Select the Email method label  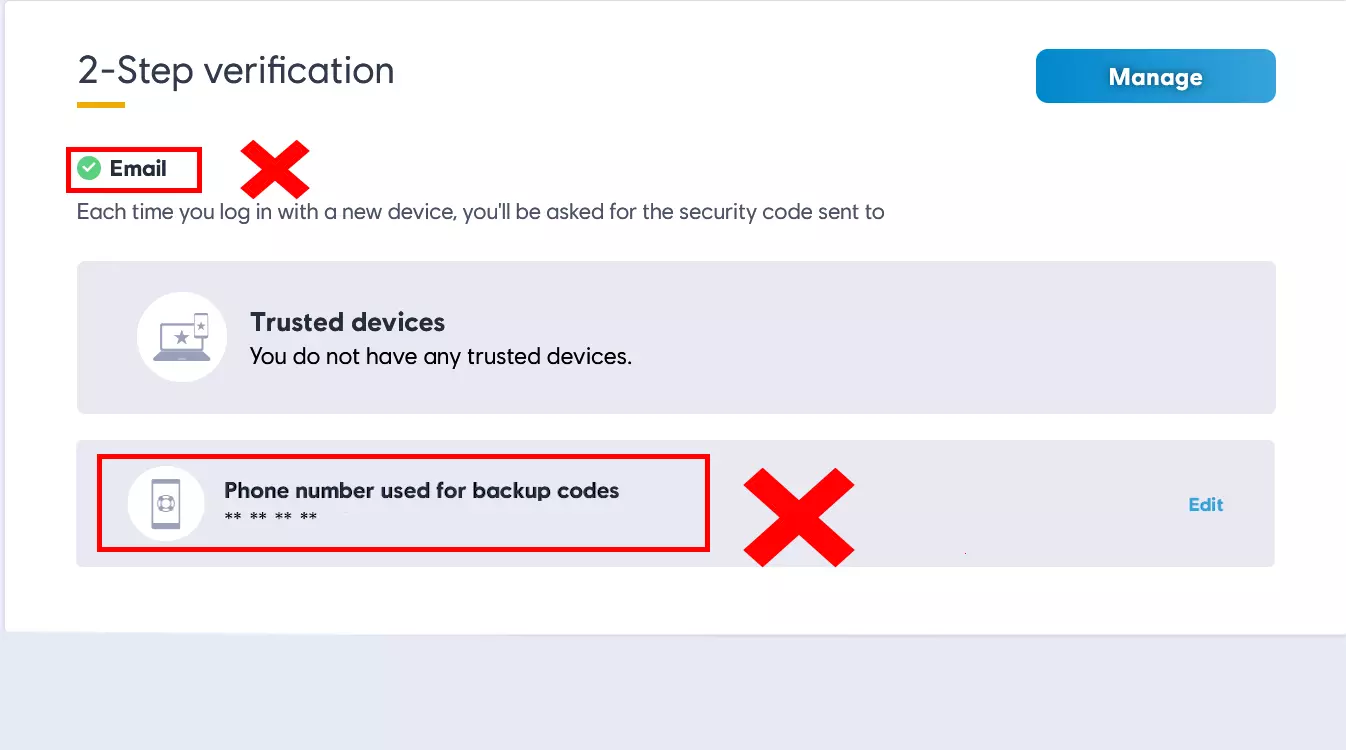tap(138, 168)
